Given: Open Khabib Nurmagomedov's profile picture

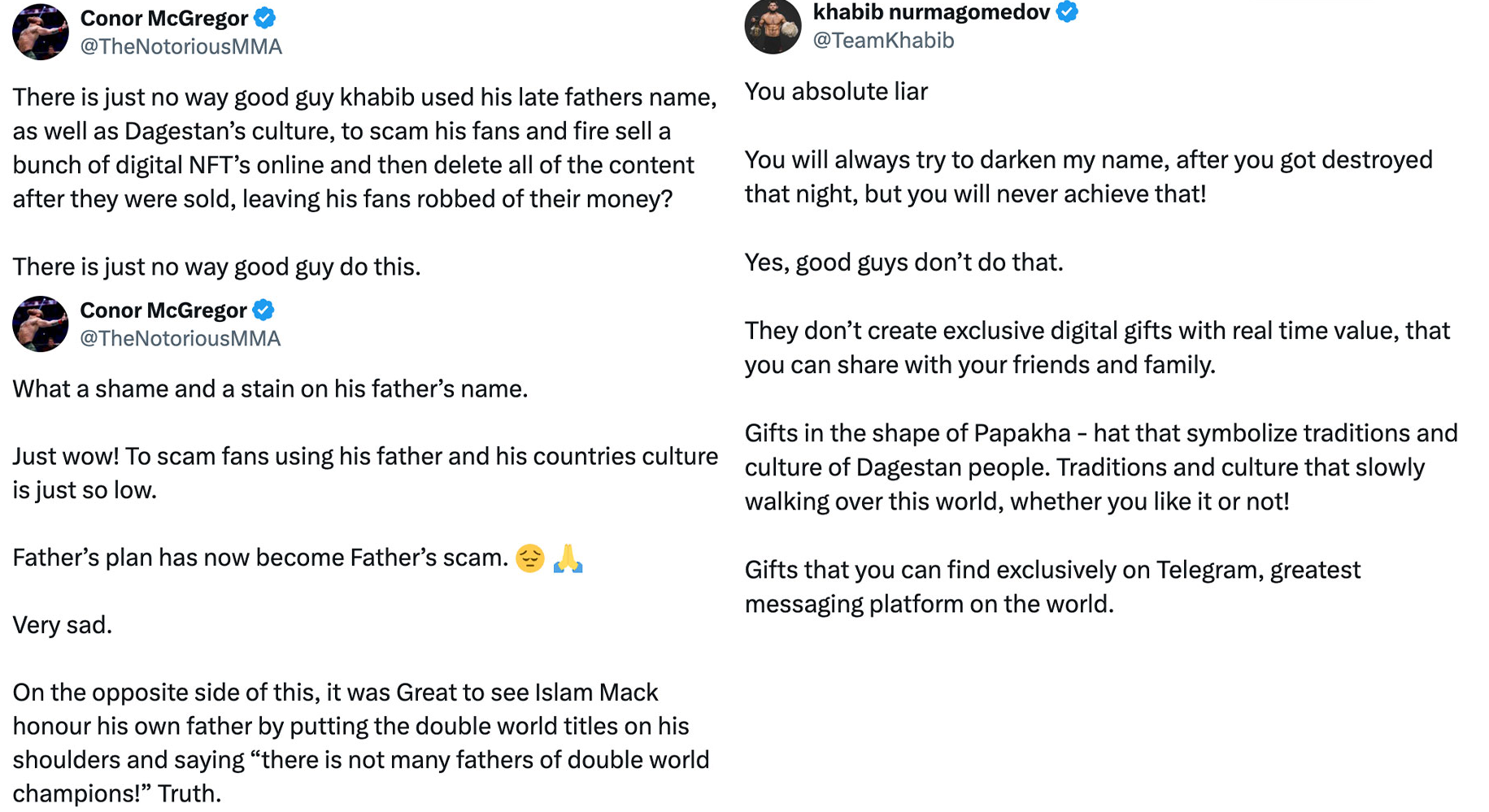Looking at the screenshot, I should [773, 26].
